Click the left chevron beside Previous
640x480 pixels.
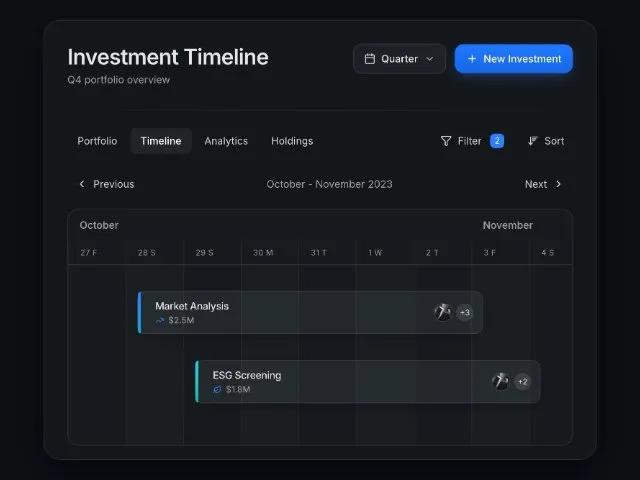coord(82,184)
